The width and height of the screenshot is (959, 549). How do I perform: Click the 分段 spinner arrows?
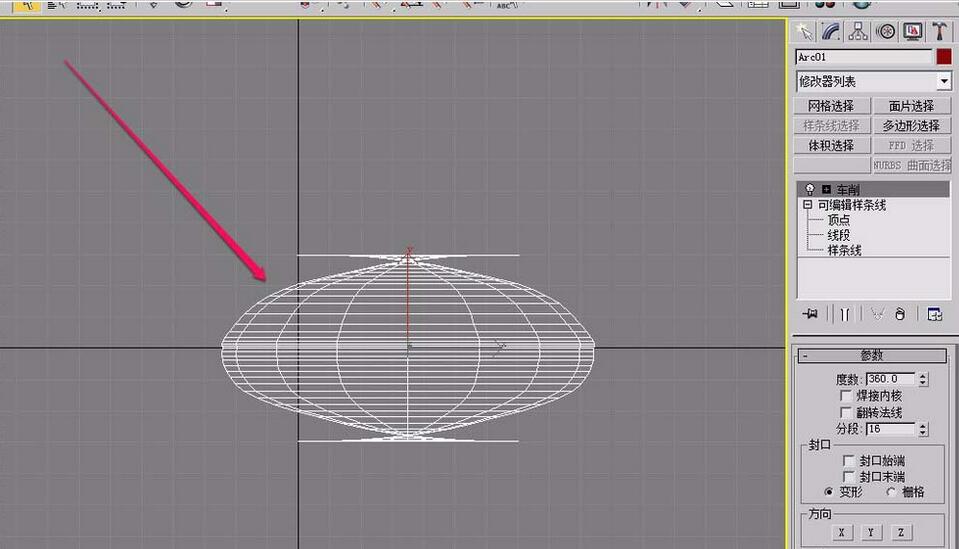click(923, 429)
